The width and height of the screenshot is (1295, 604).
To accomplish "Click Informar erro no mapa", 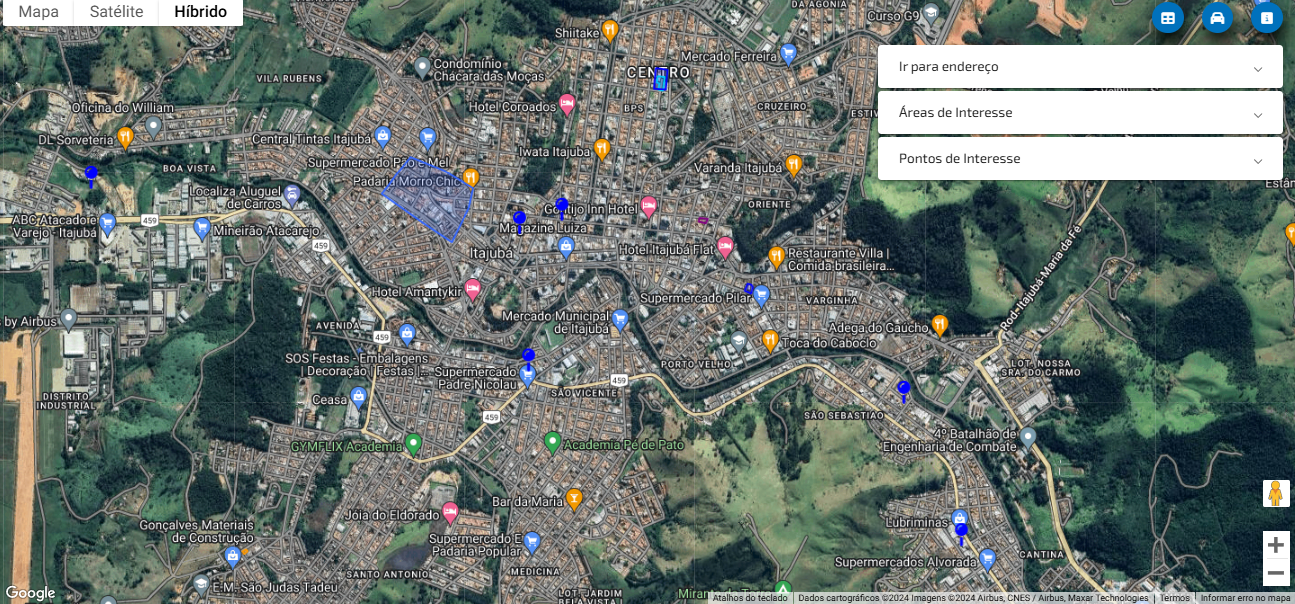I will point(1245,598).
